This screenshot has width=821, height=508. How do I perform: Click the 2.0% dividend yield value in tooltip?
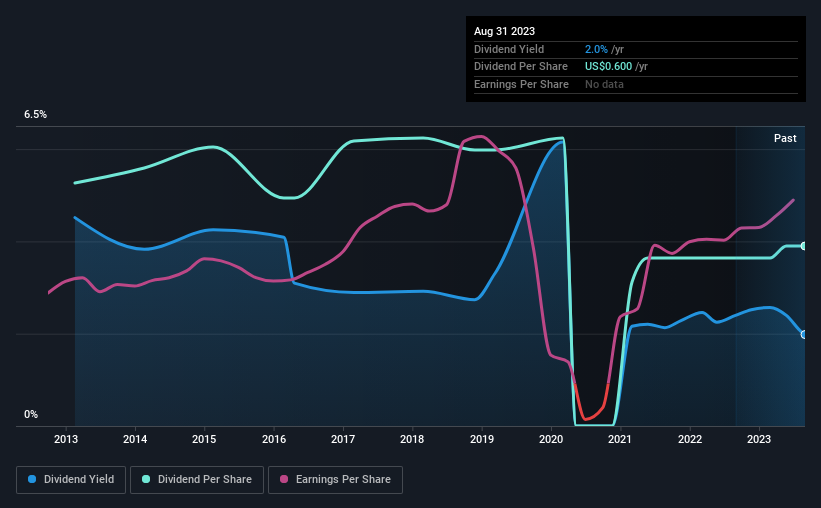pyautogui.click(x=596, y=49)
